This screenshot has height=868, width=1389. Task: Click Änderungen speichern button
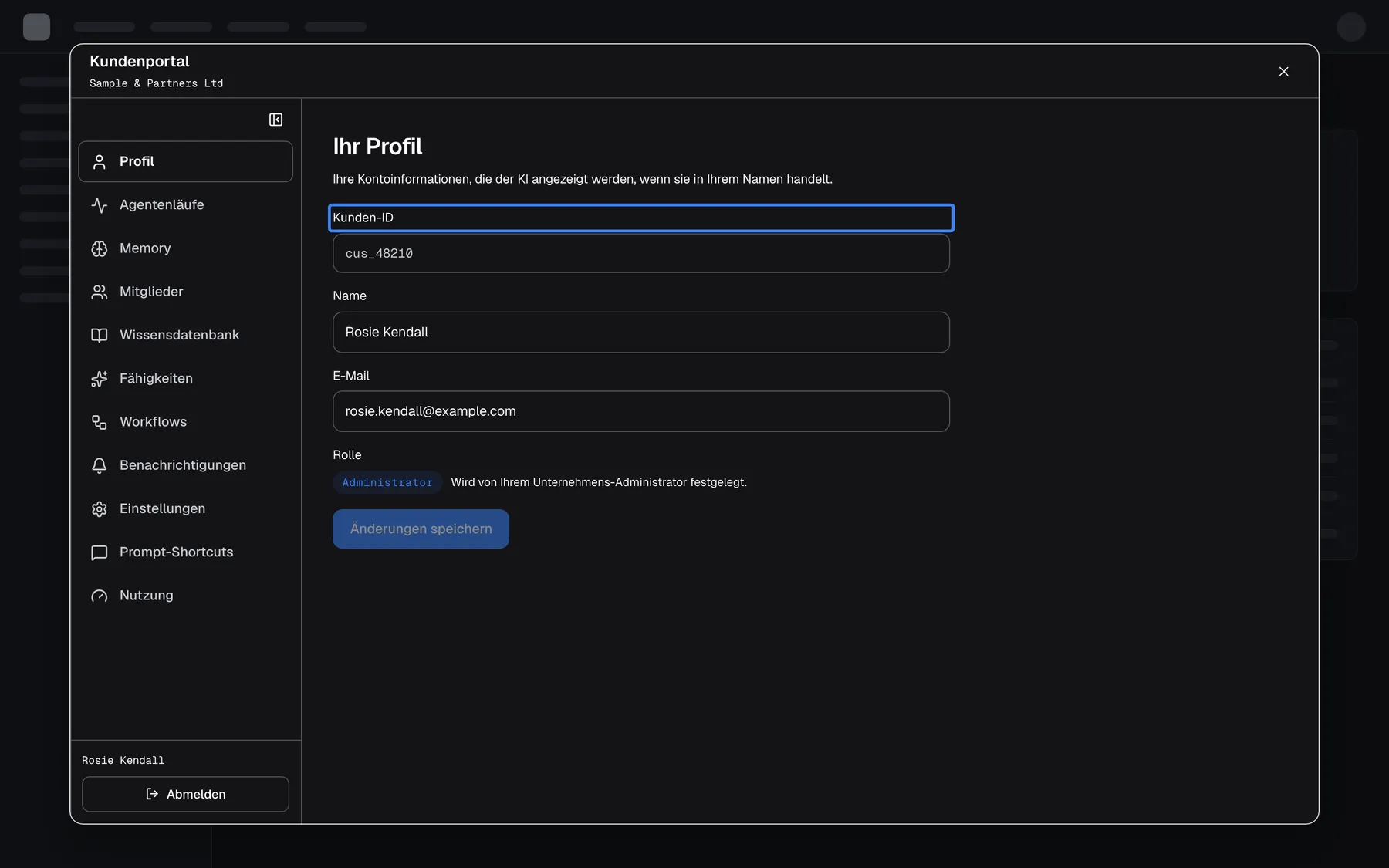[x=421, y=529]
